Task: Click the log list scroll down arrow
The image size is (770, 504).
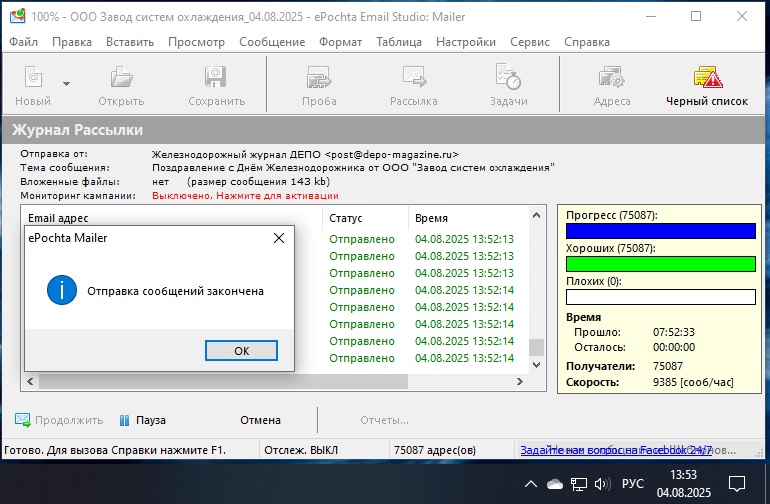Action: [536, 365]
